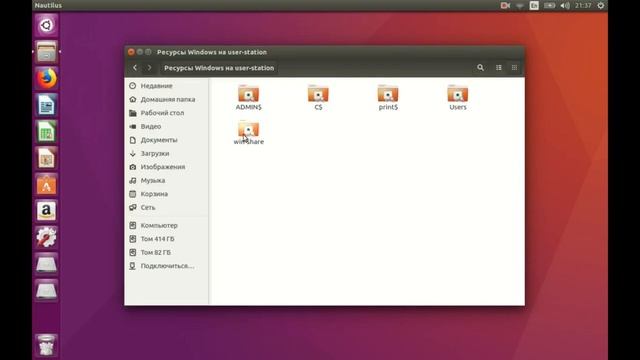
Task: Launch LibreOffice Impress from the launcher
Action: [x=46, y=158]
